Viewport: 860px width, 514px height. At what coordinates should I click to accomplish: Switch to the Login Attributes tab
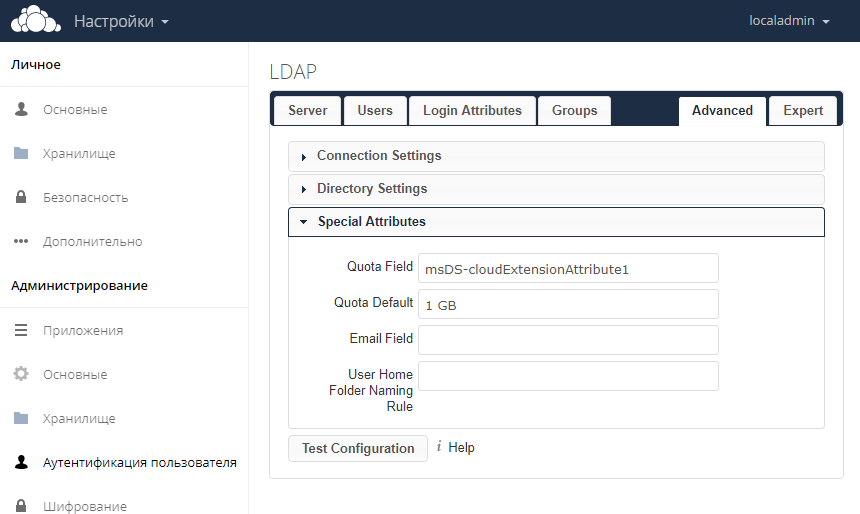(x=472, y=111)
